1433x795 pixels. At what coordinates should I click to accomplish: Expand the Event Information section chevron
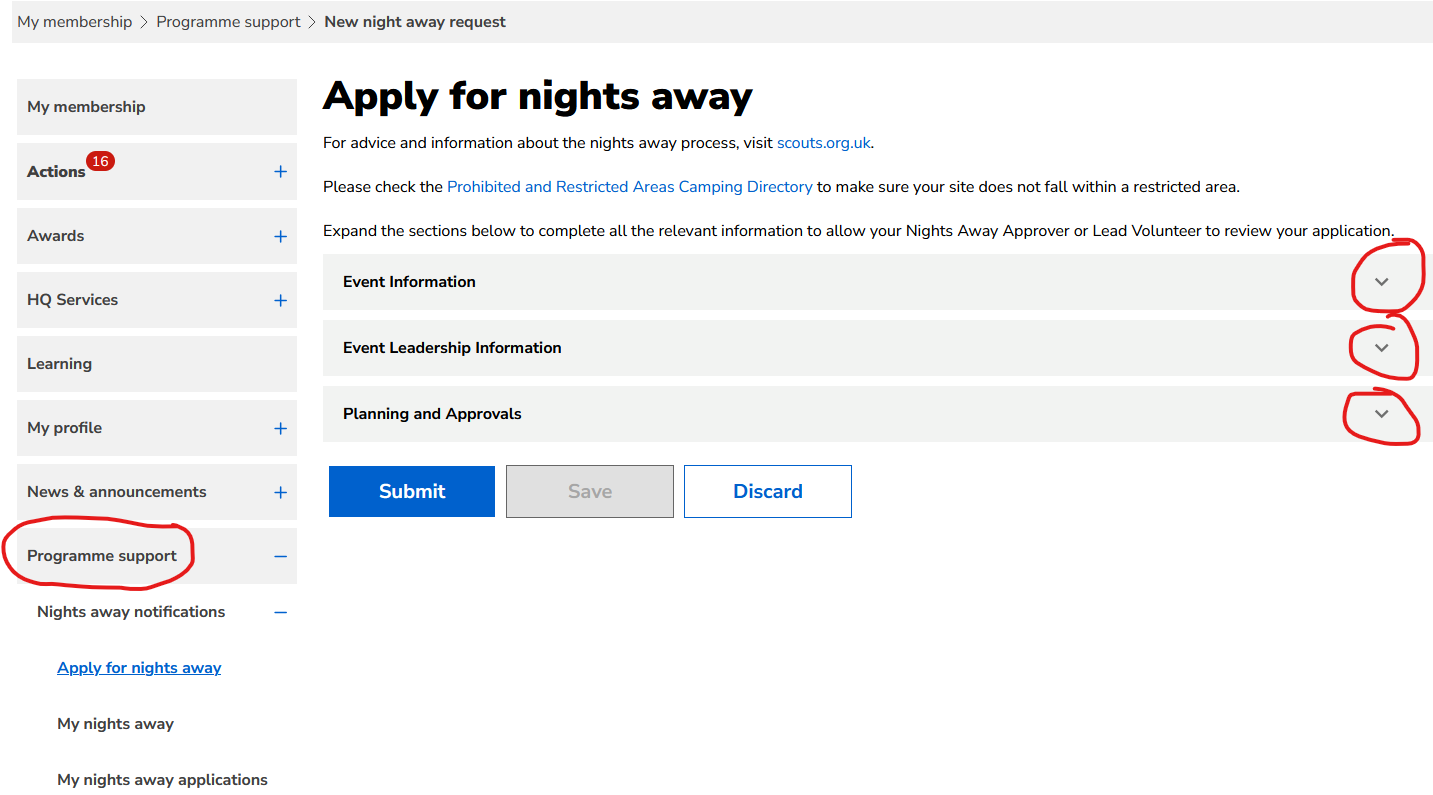click(x=1382, y=282)
